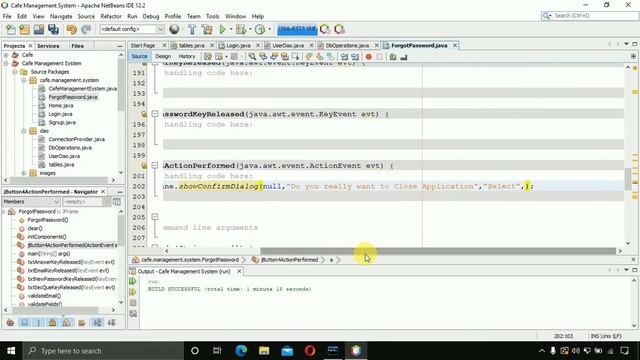Image resolution: width=640 pixels, height=360 pixels.
Task: Click the Open Project toolbar icon
Action: tap(39, 29)
